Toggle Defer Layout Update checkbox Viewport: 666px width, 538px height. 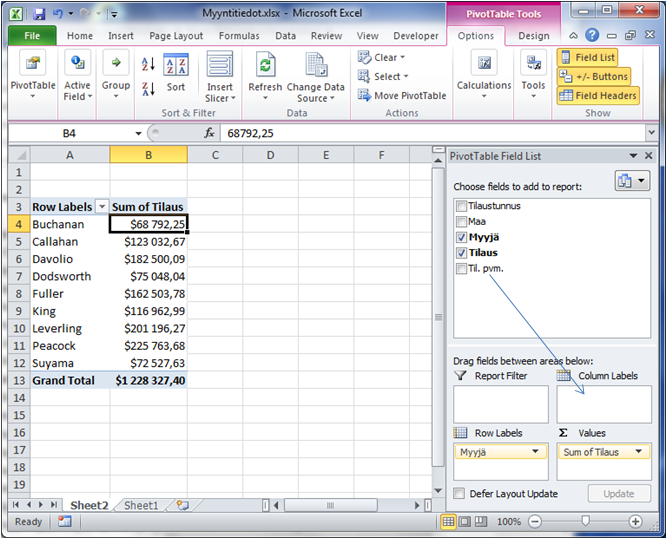pos(459,494)
